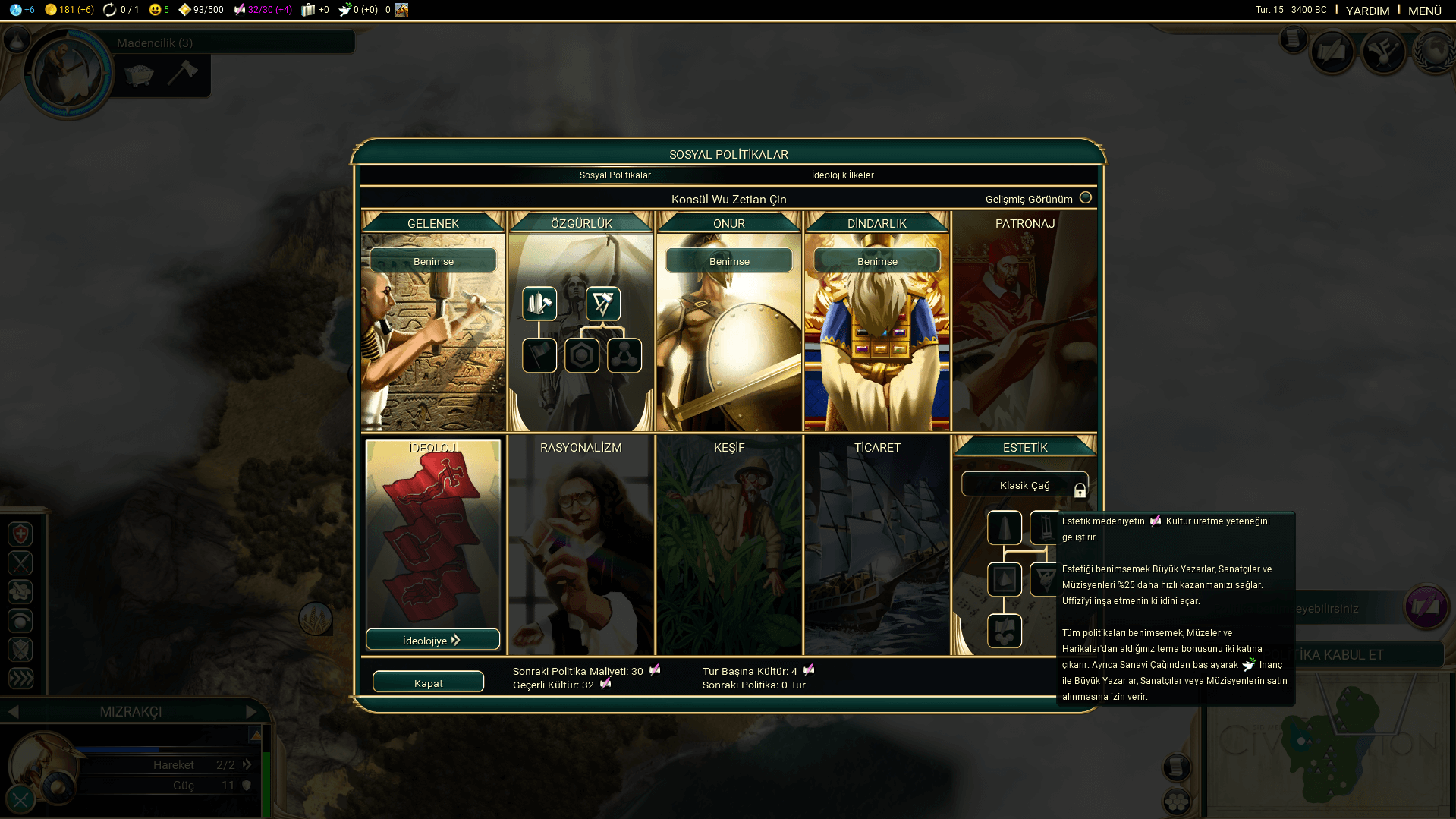Open the YARDIM menu
The width and height of the screenshot is (1456, 819).
(x=1368, y=11)
